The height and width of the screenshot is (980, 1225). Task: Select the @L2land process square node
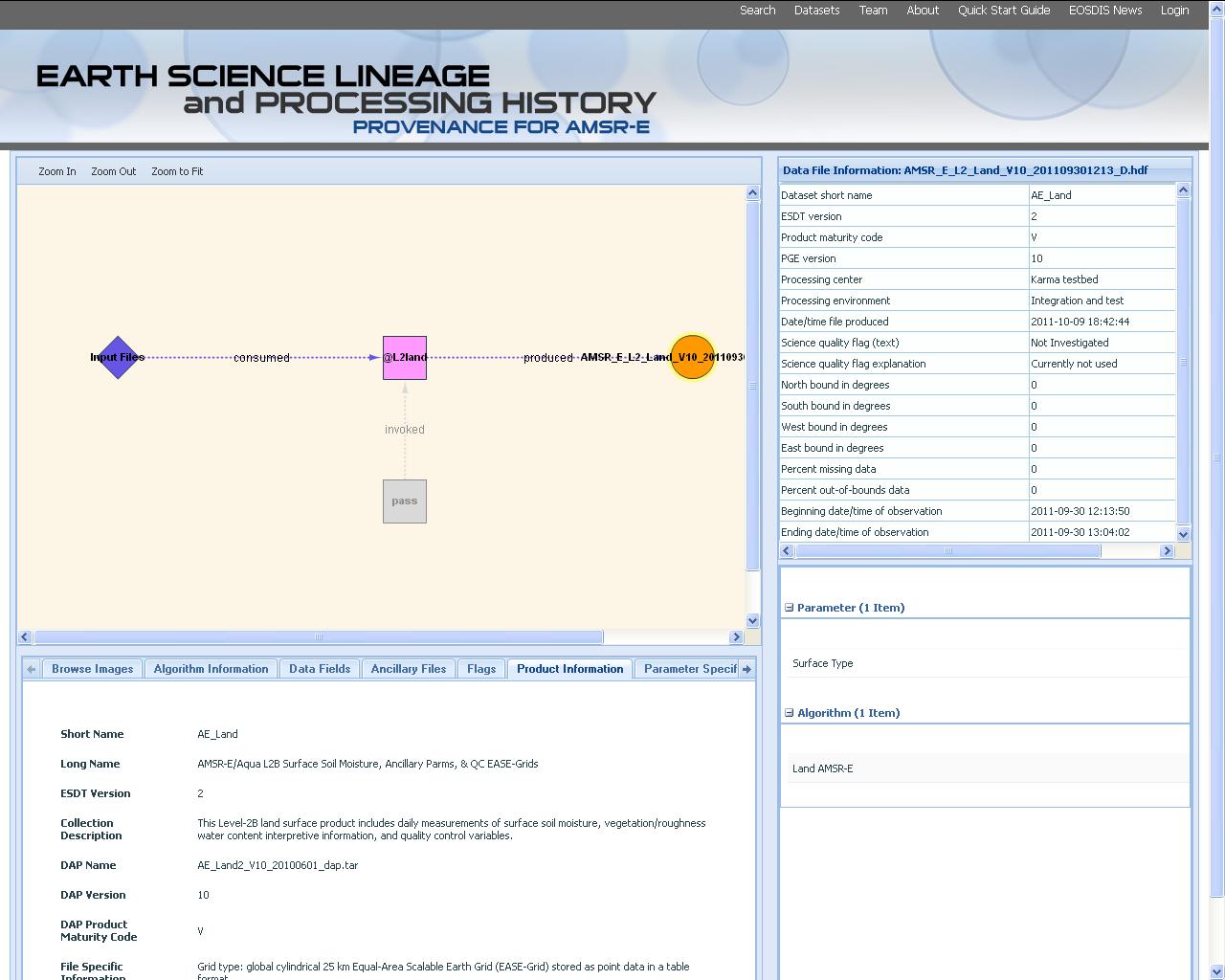405,357
